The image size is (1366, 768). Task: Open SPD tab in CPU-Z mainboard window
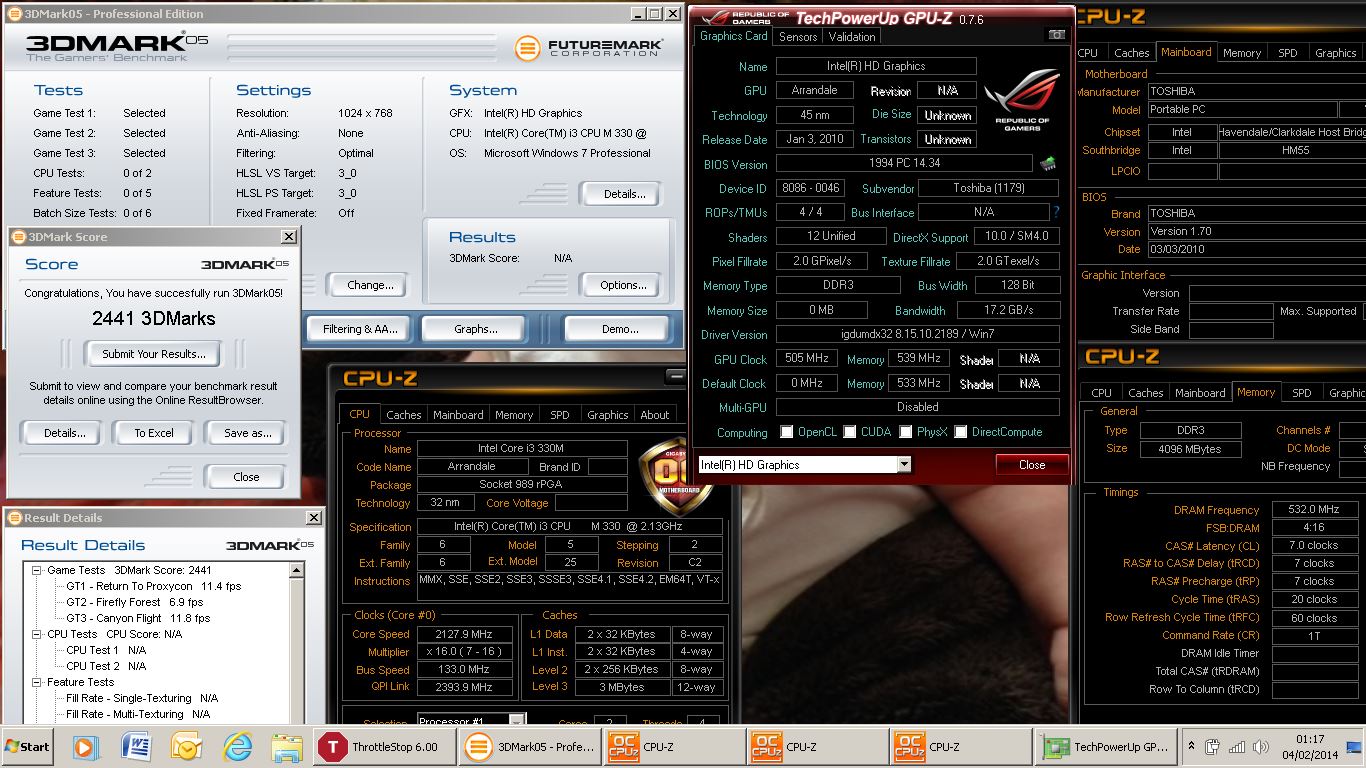coord(1288,53)
